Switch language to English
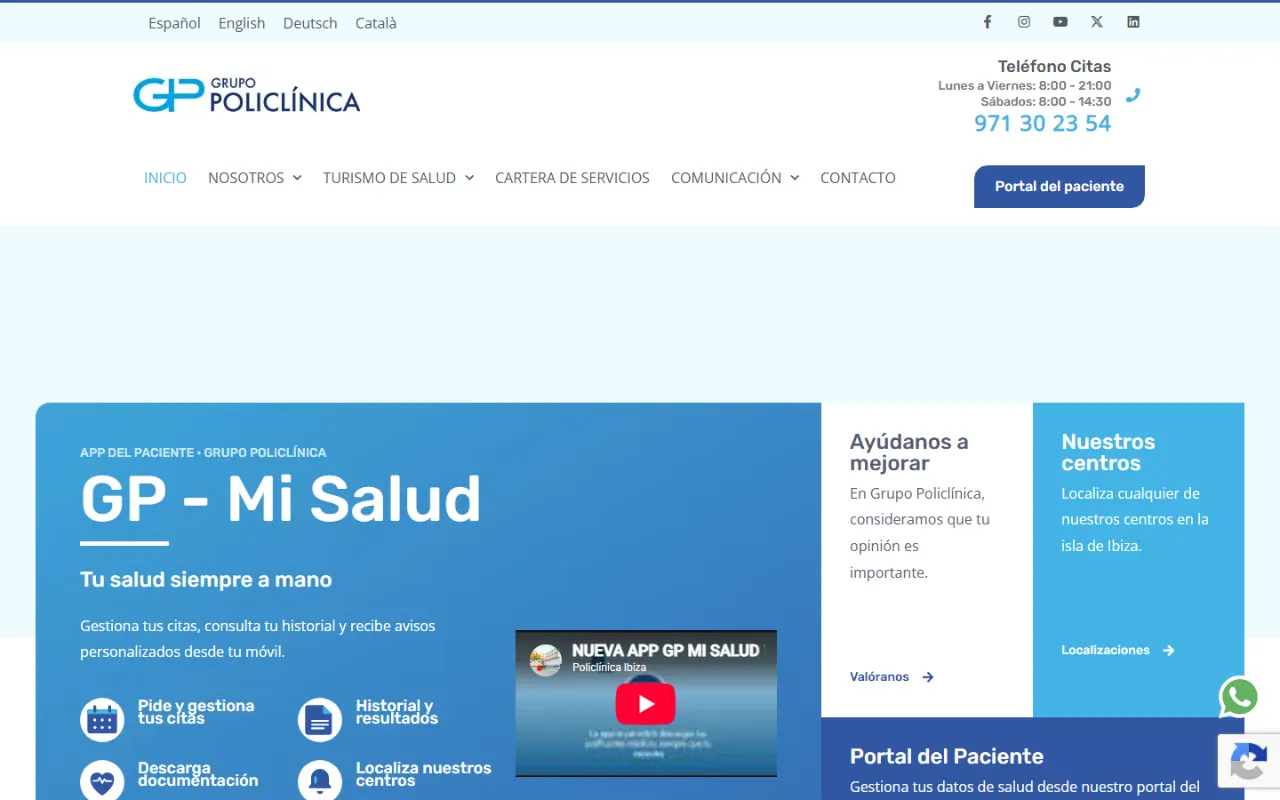1280x800 pixels. pyautogui.click(x=242, y=23)
